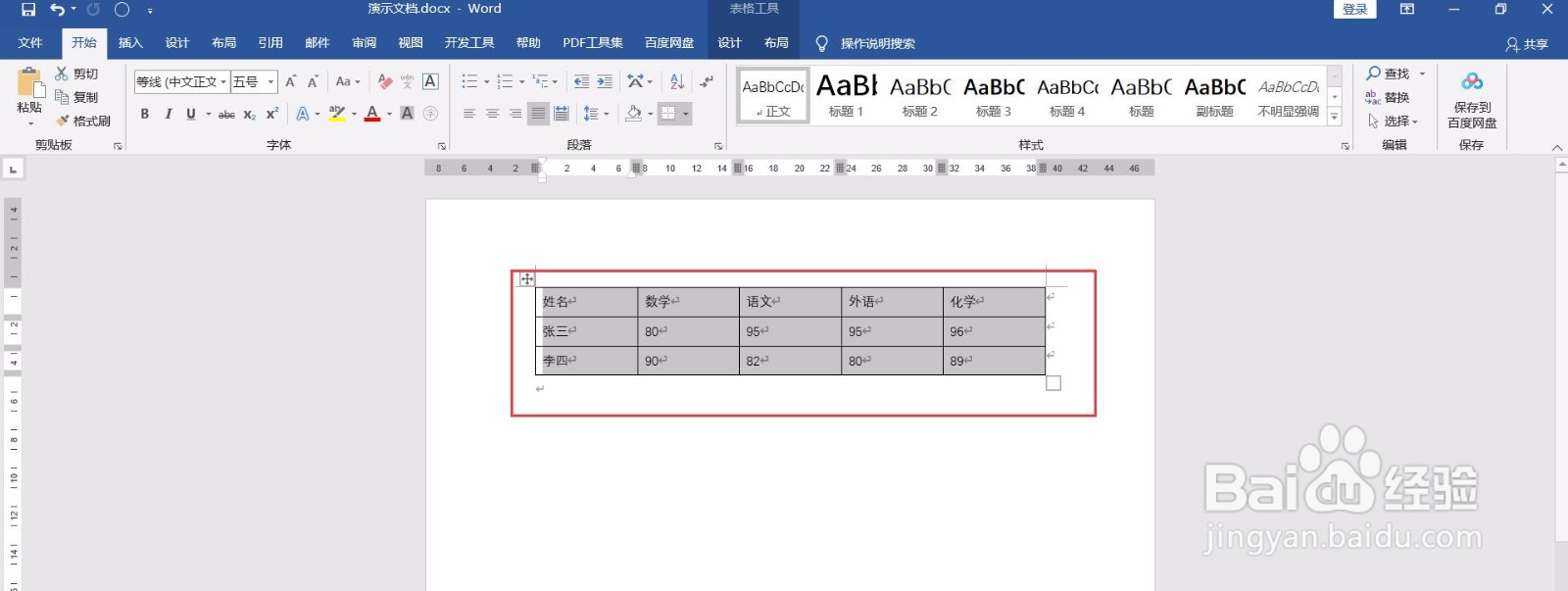Screen dimensions: 1568x591
Task: Switch to the View (视图) tab
Action: click(411, 43)
